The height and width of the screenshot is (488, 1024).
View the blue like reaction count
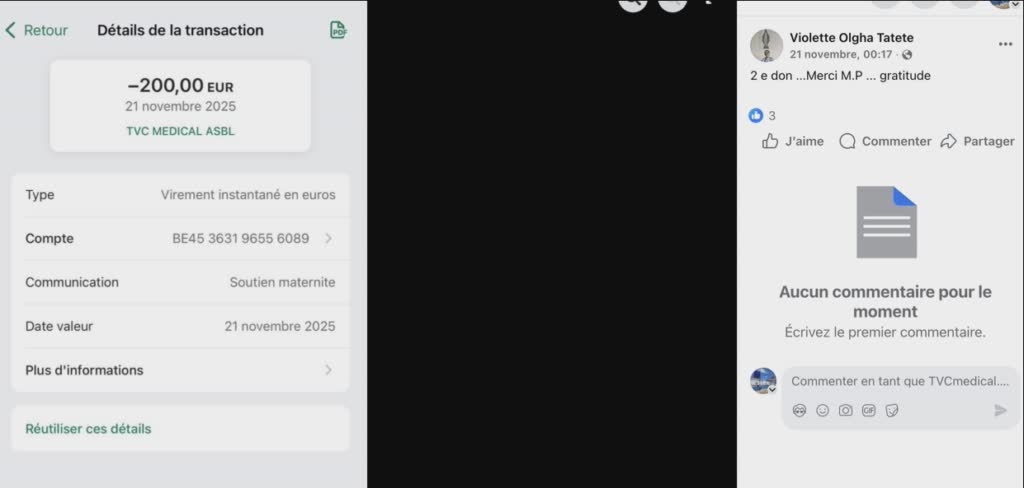coord(762,116)
